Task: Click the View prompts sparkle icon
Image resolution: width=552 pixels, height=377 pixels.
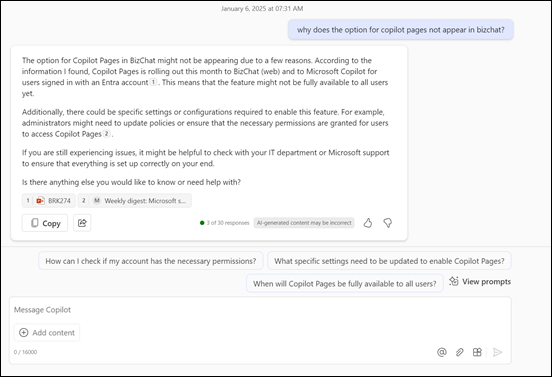Action: (x=454, y=281)
